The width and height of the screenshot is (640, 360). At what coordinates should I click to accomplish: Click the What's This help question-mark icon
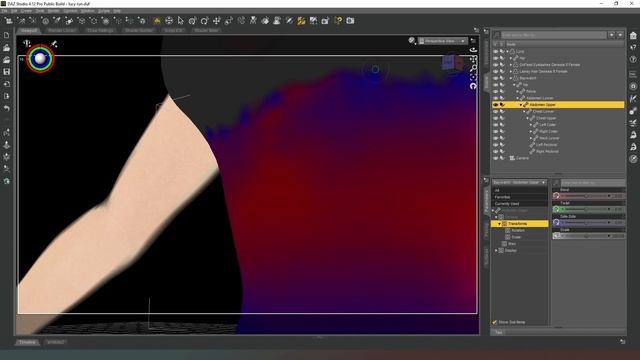pyautogui.click(x=338, y=20)
